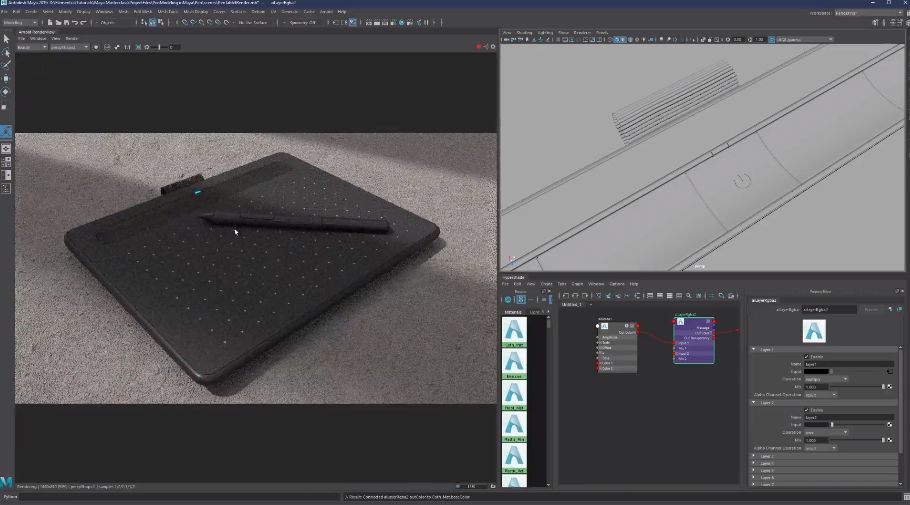Click the red stop render icon in Arnold RenderView

pyautogui.click(x=478, y=46)
